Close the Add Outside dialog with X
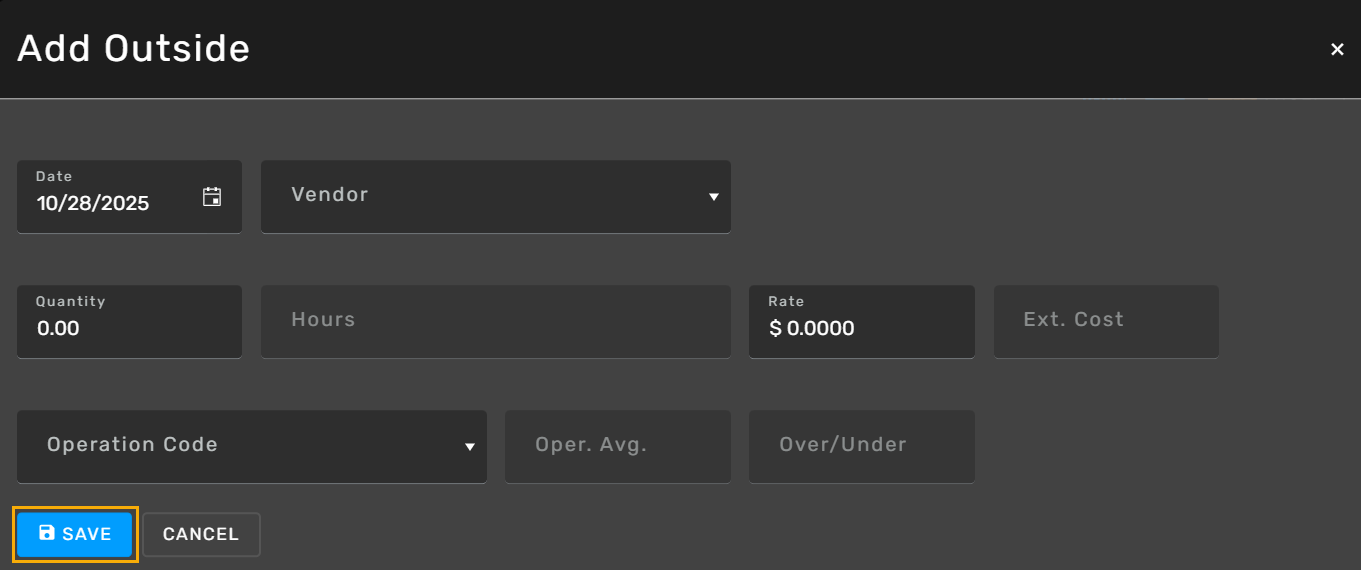This screenshot has width=1361, height=570. tap(1337, 49)
